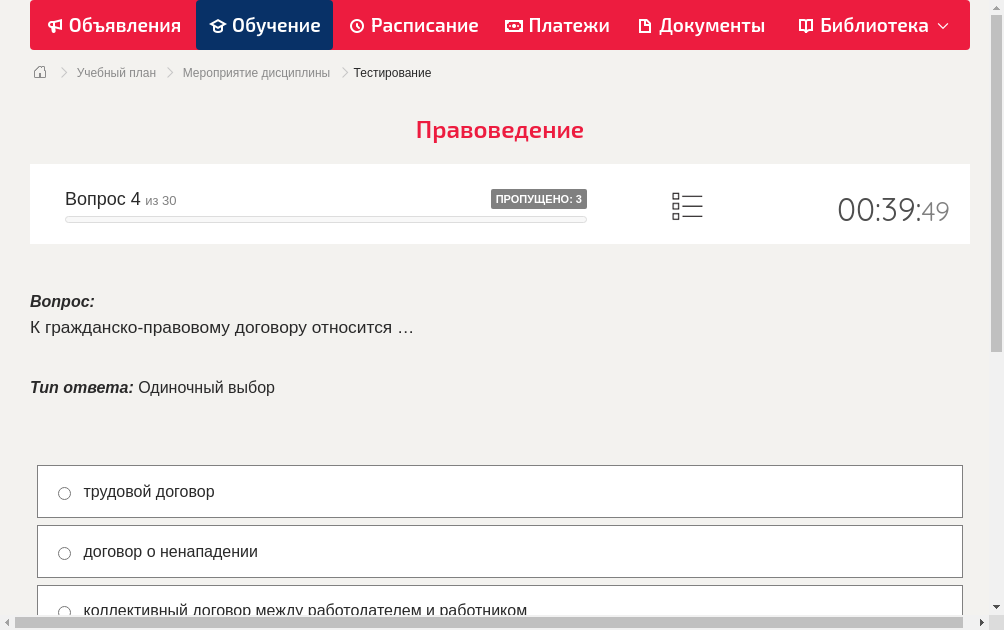
Task: Expand the Библиотека dropdown chevron
Action: coord(943,27)
